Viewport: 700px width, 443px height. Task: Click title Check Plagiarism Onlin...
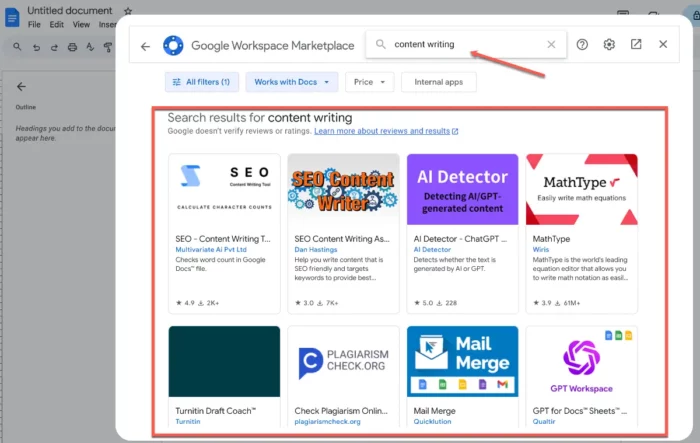point(341,411)
